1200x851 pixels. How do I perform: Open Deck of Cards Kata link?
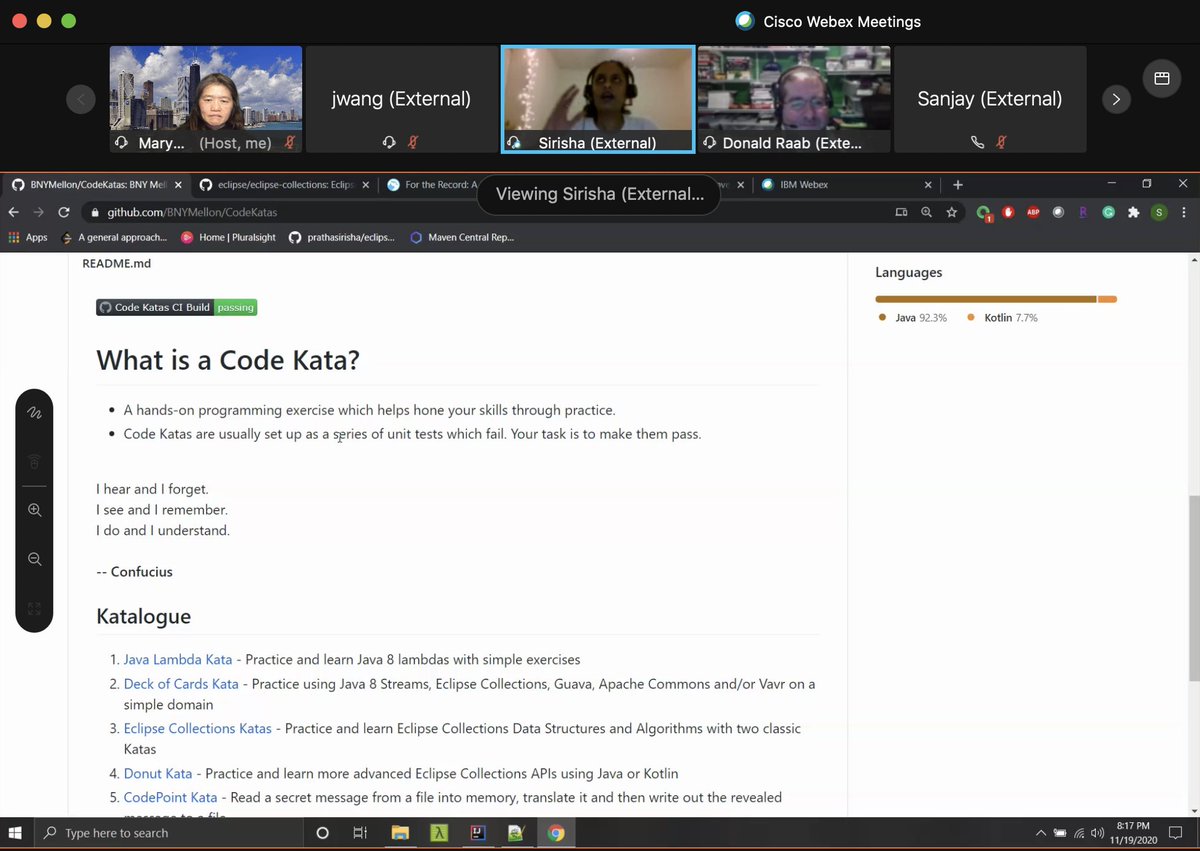[181, 684]
